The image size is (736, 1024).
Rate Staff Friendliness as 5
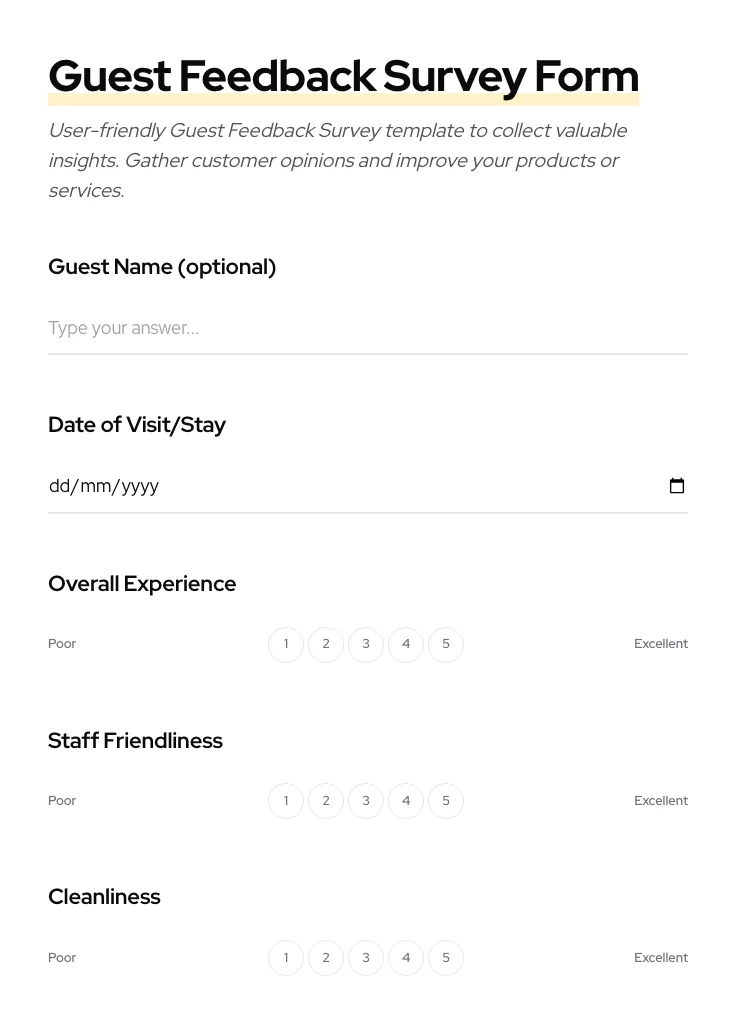coord(446,800)
